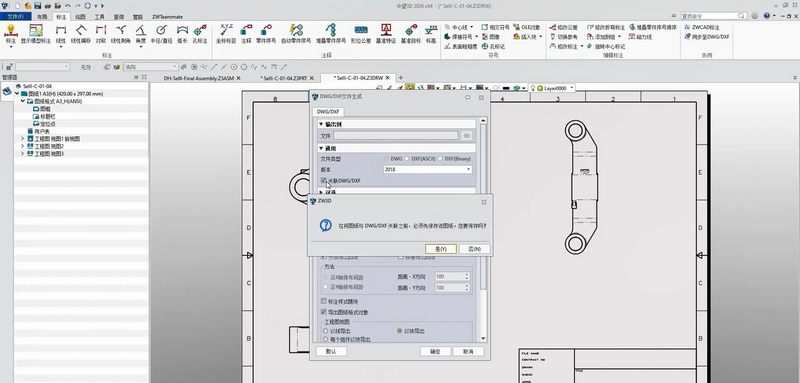
Task: Select 弧长 dimension tool
Action: [x=182, y=34]
